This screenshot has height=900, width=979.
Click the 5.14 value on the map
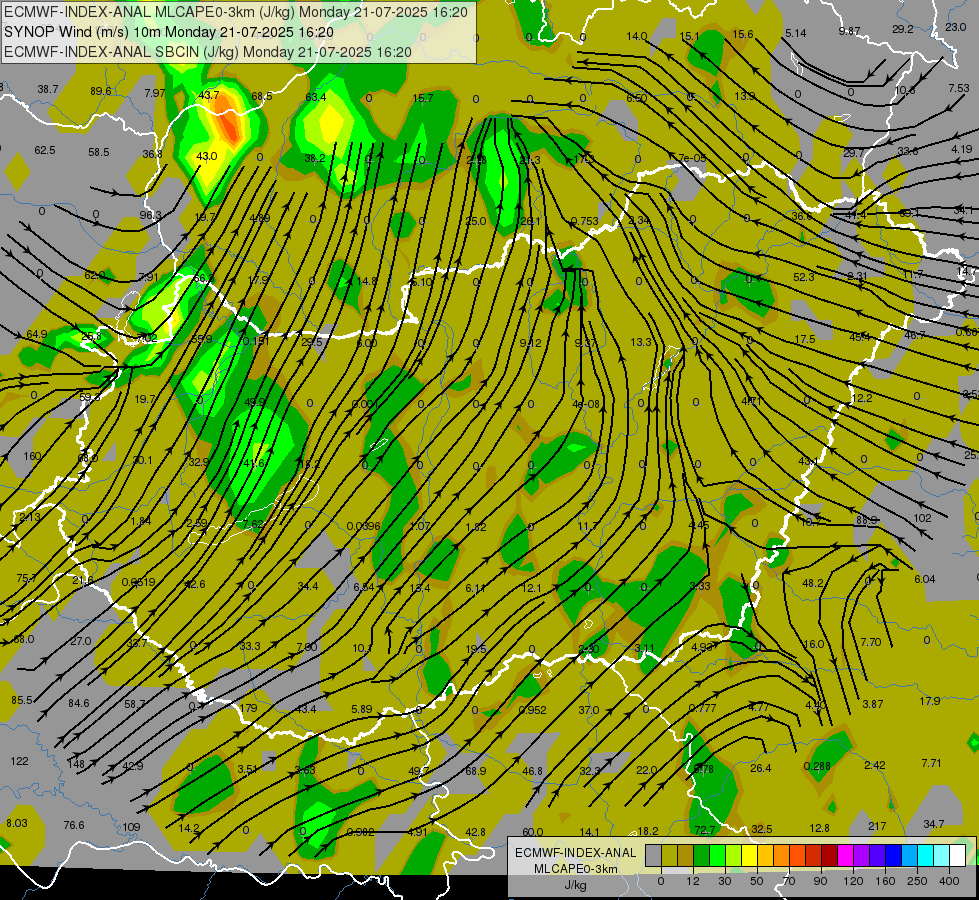pyautogui.click(x=795, y=33)
